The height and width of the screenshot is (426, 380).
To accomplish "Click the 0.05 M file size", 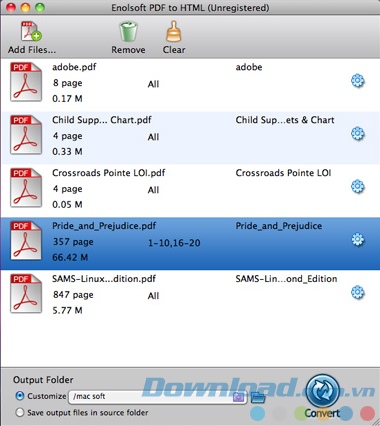I will [x=67, y=204].
